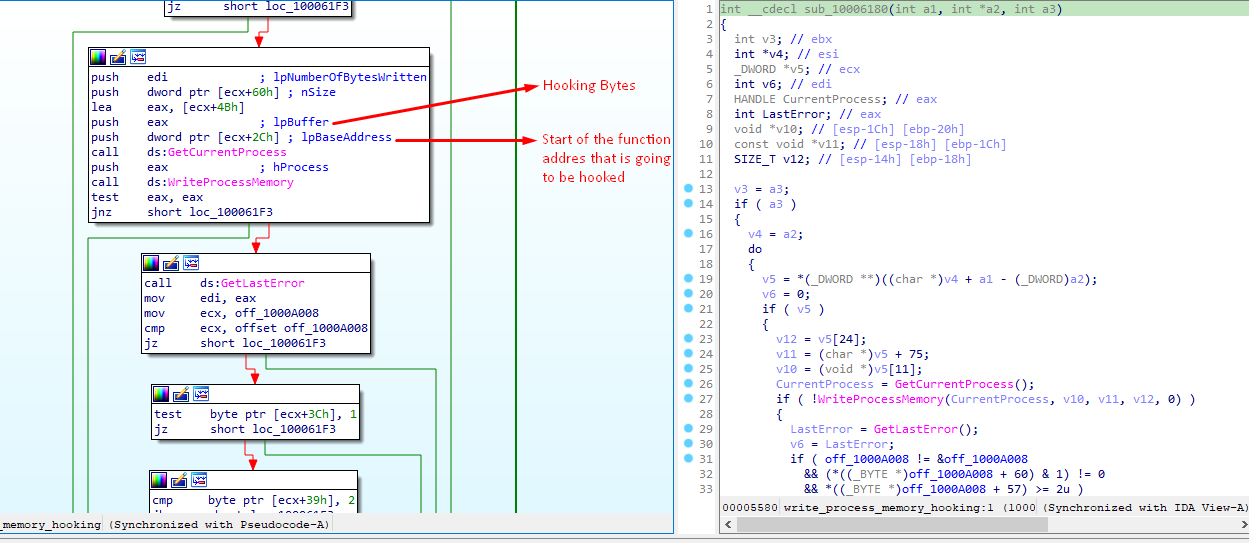Viewport: 1249px width, 543px height.
Task: Toggle breakpoint dot on pseudocode line 13
Action: pos(688,189)
